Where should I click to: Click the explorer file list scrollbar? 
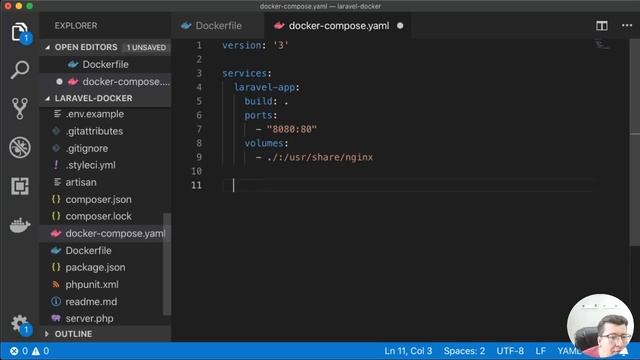pos(167,264)
